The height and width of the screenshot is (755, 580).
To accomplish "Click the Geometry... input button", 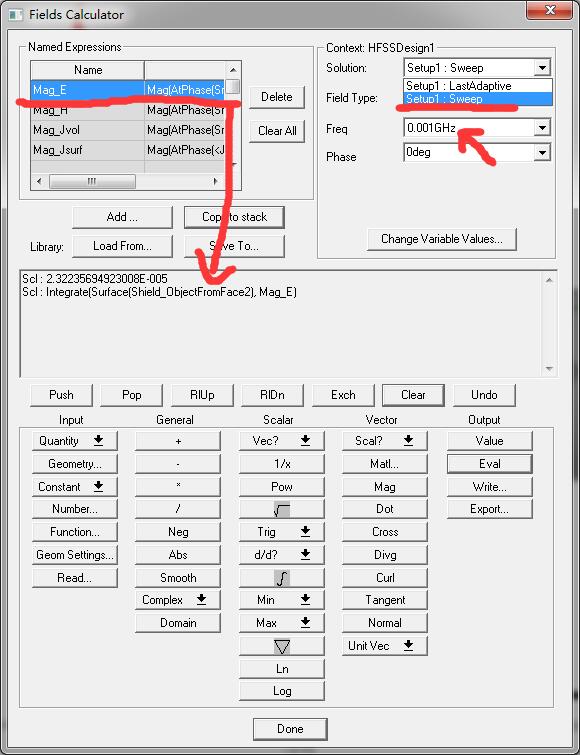I will [x=75, y=464].
